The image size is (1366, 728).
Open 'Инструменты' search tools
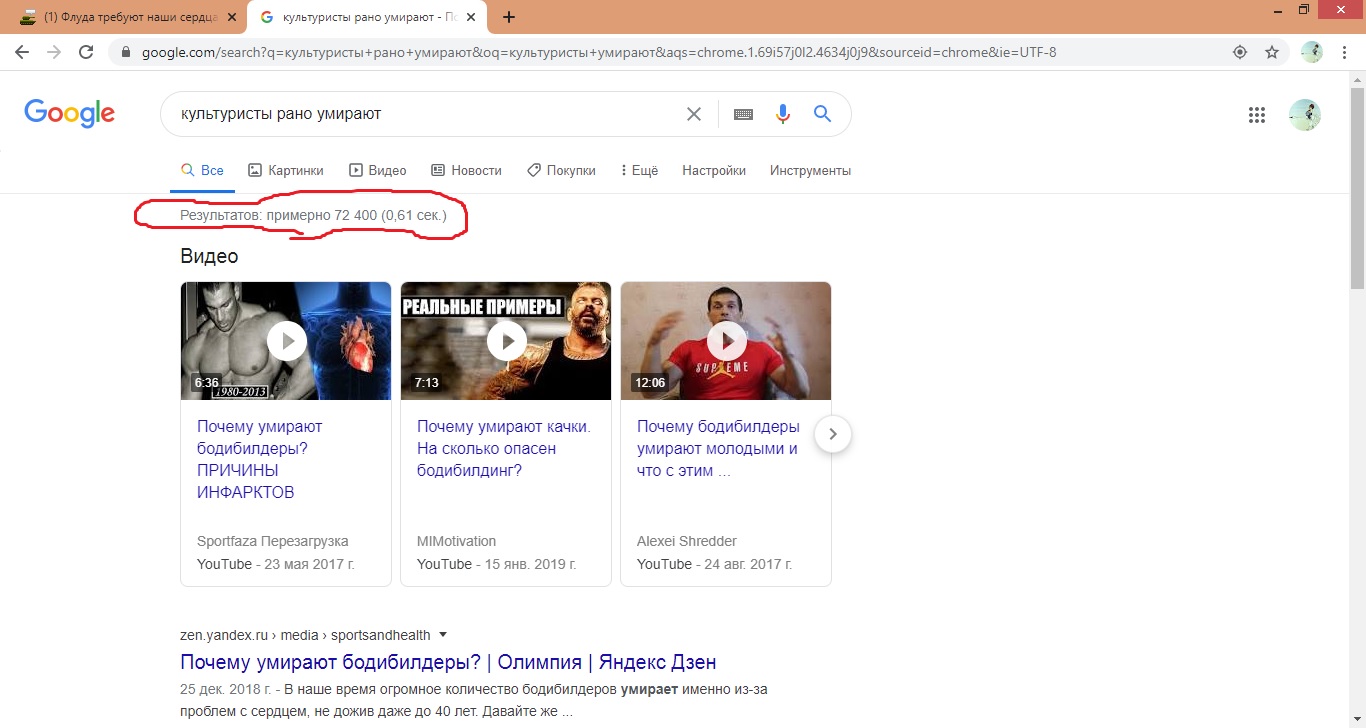click(810, 170)
